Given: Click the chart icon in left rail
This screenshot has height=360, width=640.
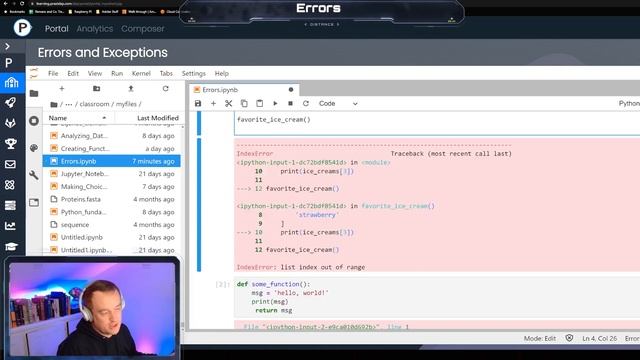Looking at the screenshot, I should 11,226.
